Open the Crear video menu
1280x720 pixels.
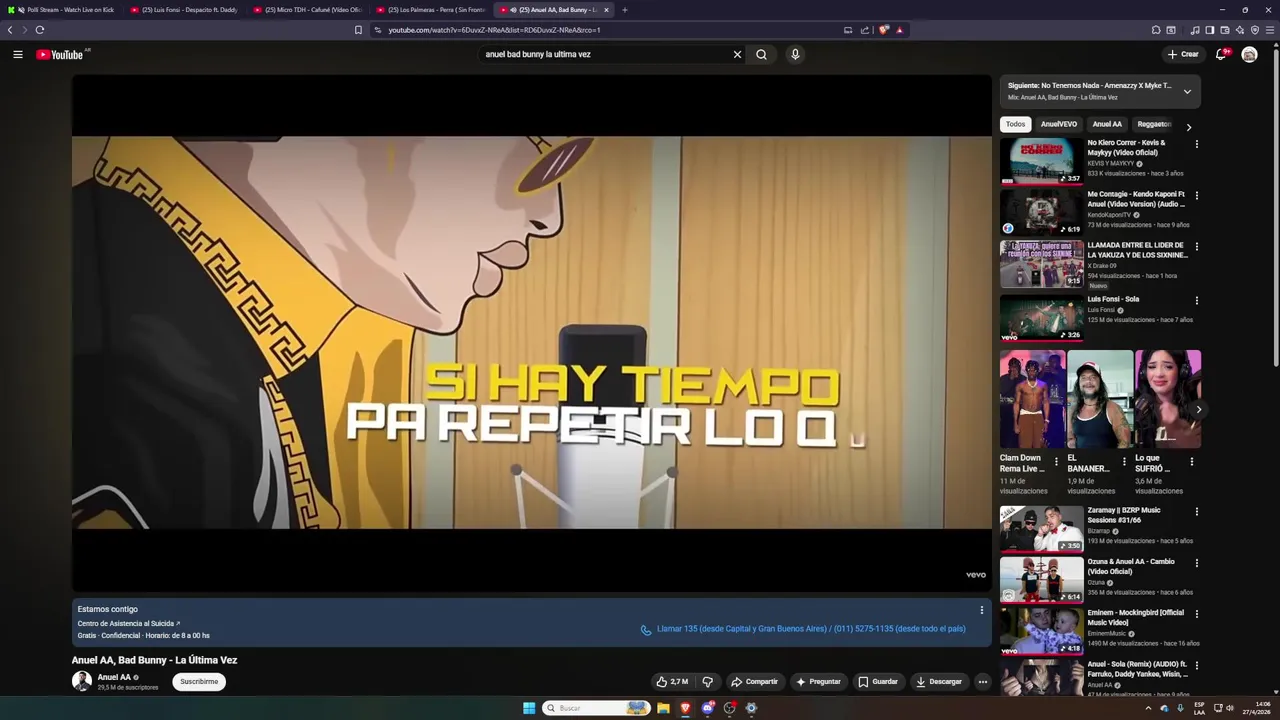tap(1182, 54)
